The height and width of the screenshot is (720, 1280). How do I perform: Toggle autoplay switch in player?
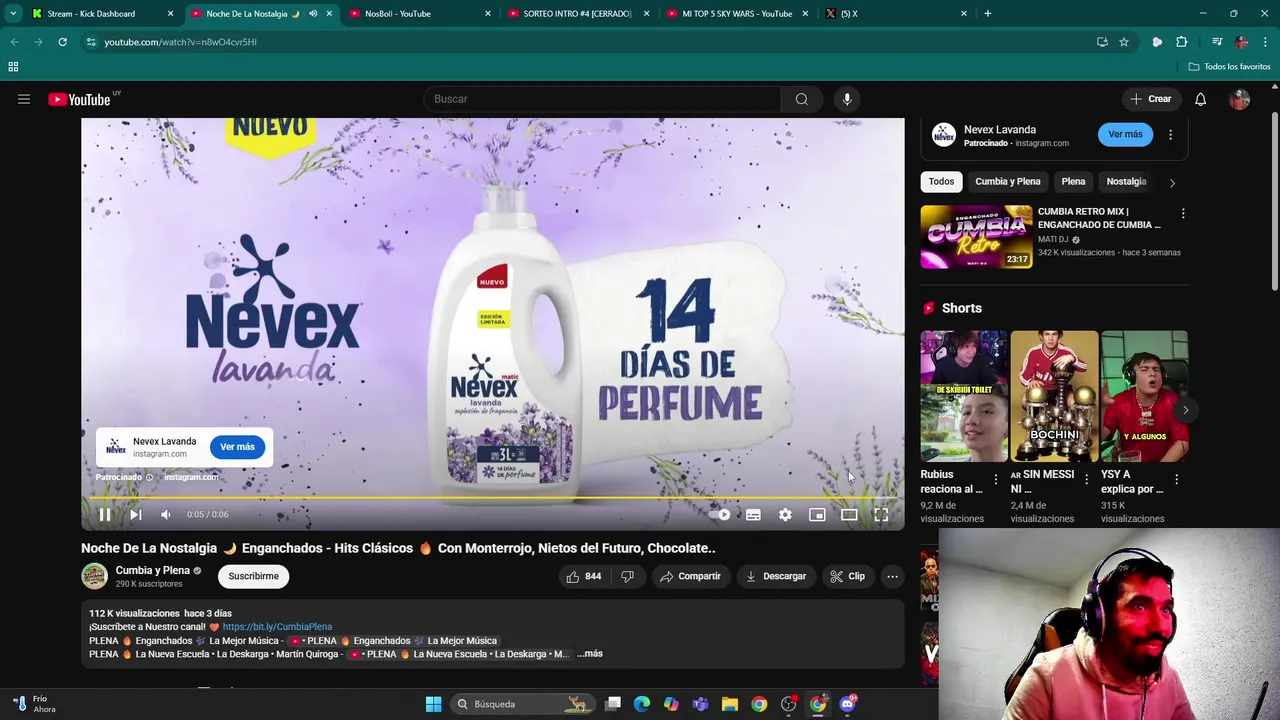(720, 514)
